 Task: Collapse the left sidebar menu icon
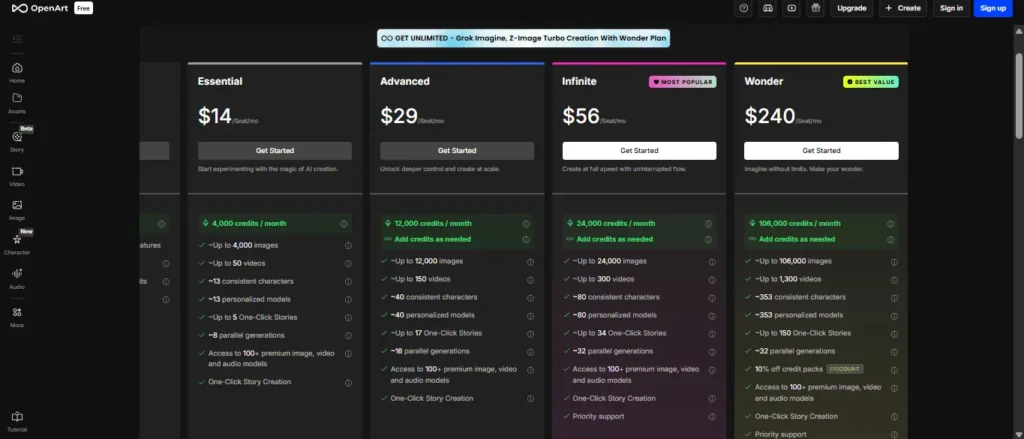tap(17, 39)
